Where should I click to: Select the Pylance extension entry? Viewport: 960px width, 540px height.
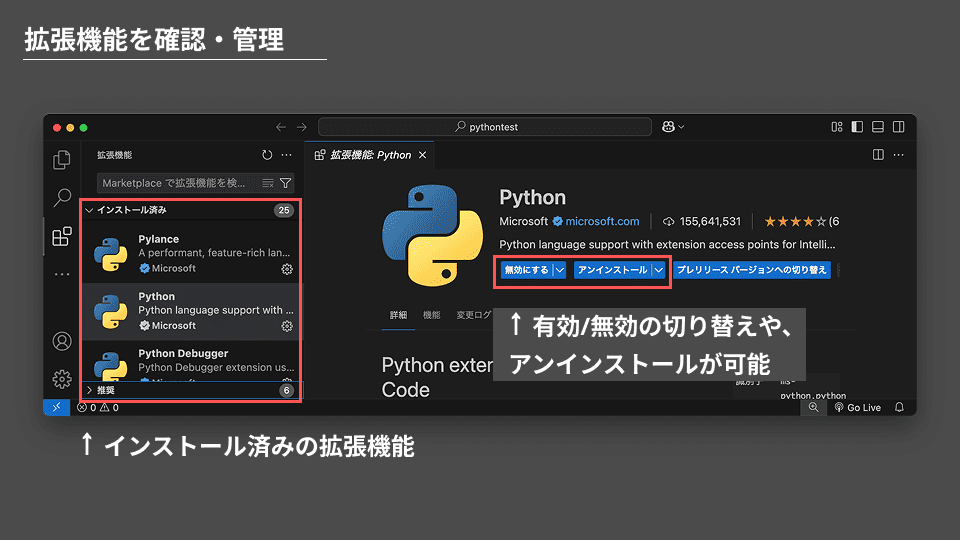click(191, 253)
